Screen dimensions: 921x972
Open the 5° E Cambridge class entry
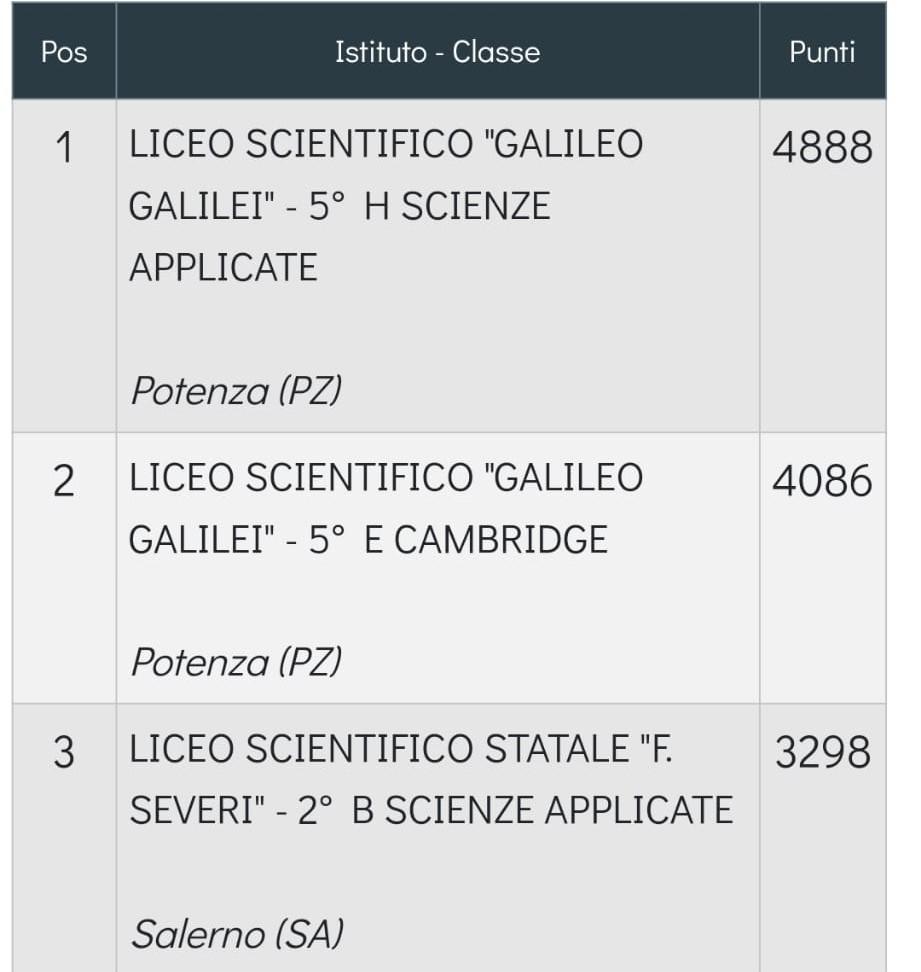click(x=438, y=568)
